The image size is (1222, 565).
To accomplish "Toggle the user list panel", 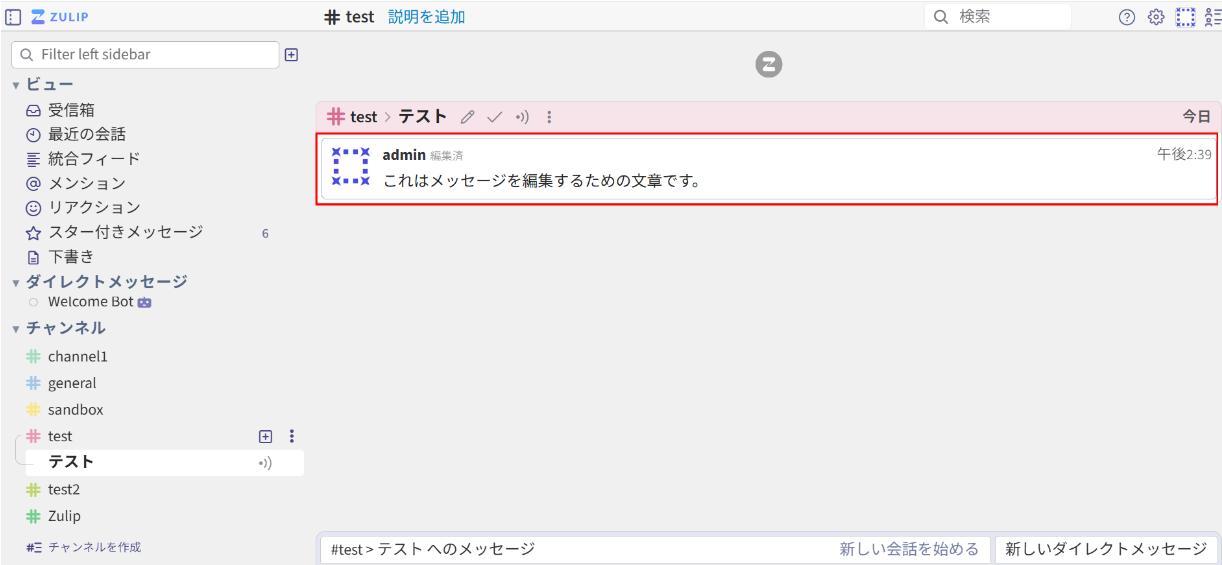I will pos(1213,17).
